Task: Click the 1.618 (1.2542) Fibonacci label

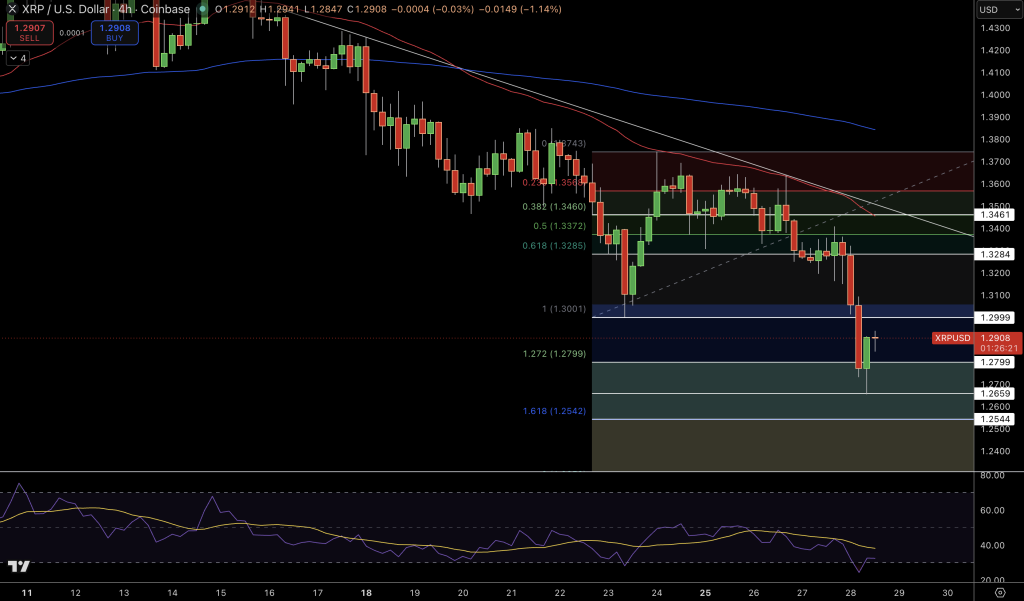Action: pyautogui.click(x=554, y=412)
